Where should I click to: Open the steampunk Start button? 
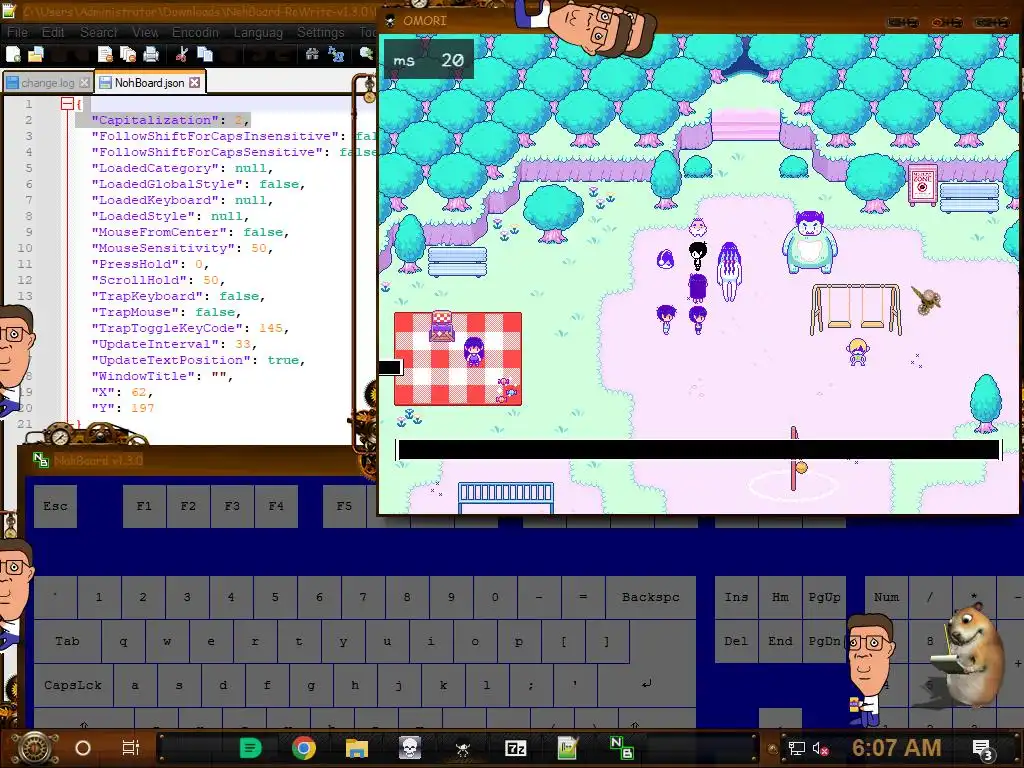tap(35, 748)
